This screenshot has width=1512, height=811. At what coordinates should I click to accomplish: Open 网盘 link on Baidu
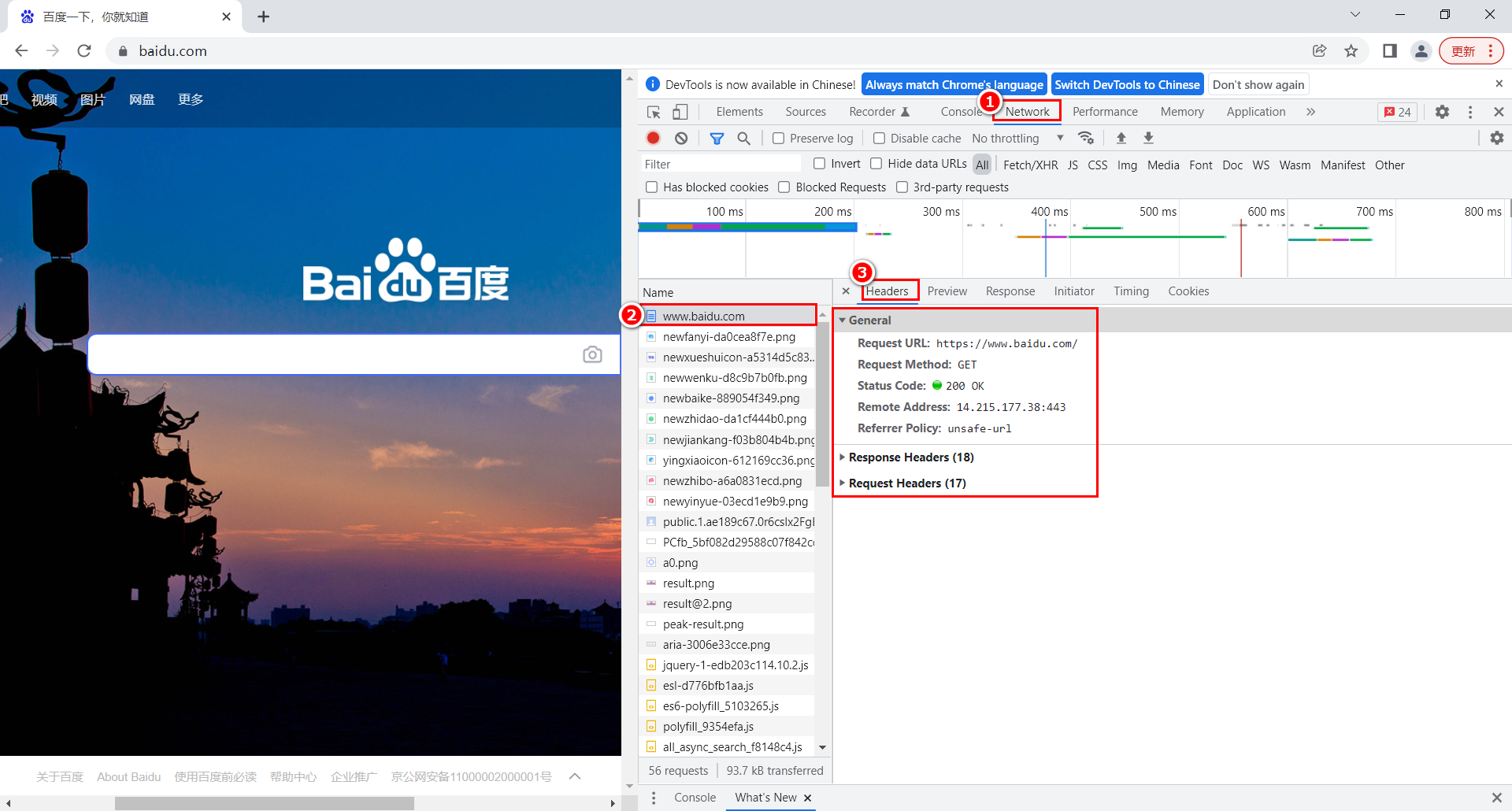[x=142, y=99]
